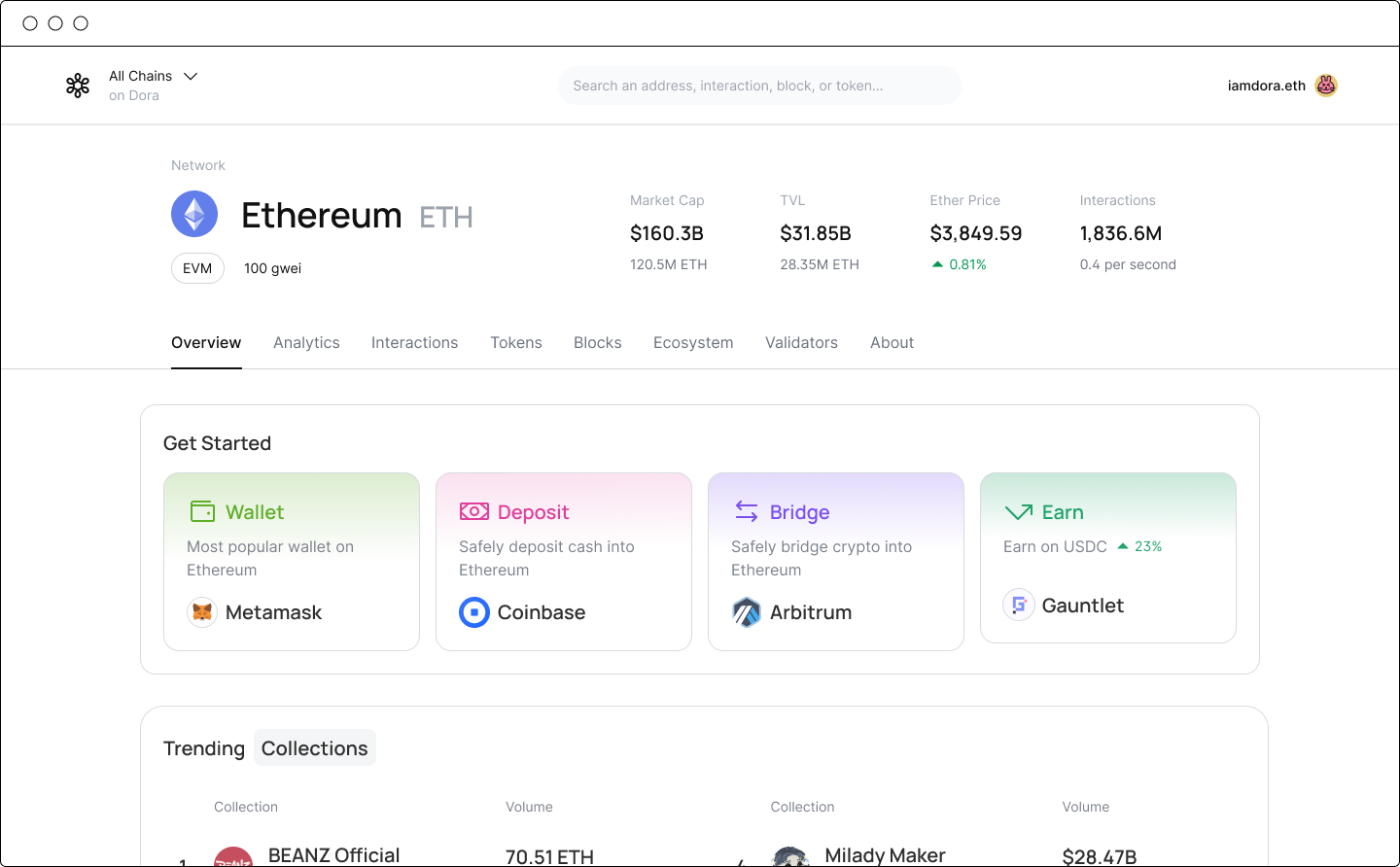Click the Gauntlet logo icon
This screenshot has height=867, width=1400.
coord(1019,605)
